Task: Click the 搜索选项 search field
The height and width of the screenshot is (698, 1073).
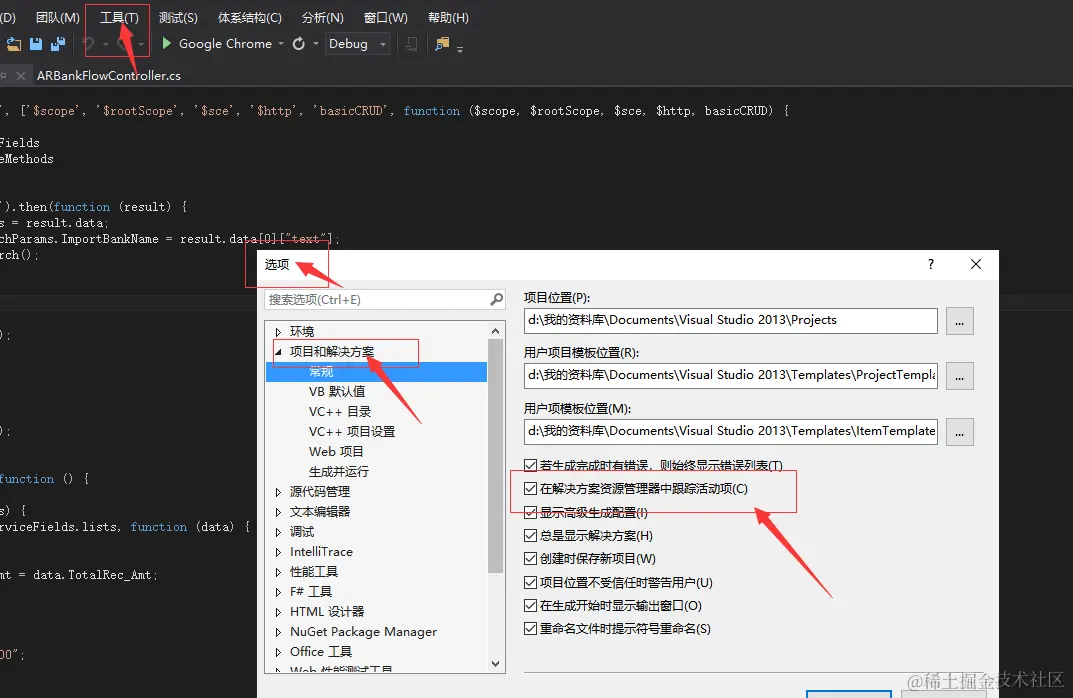Action: pos(385,300)
